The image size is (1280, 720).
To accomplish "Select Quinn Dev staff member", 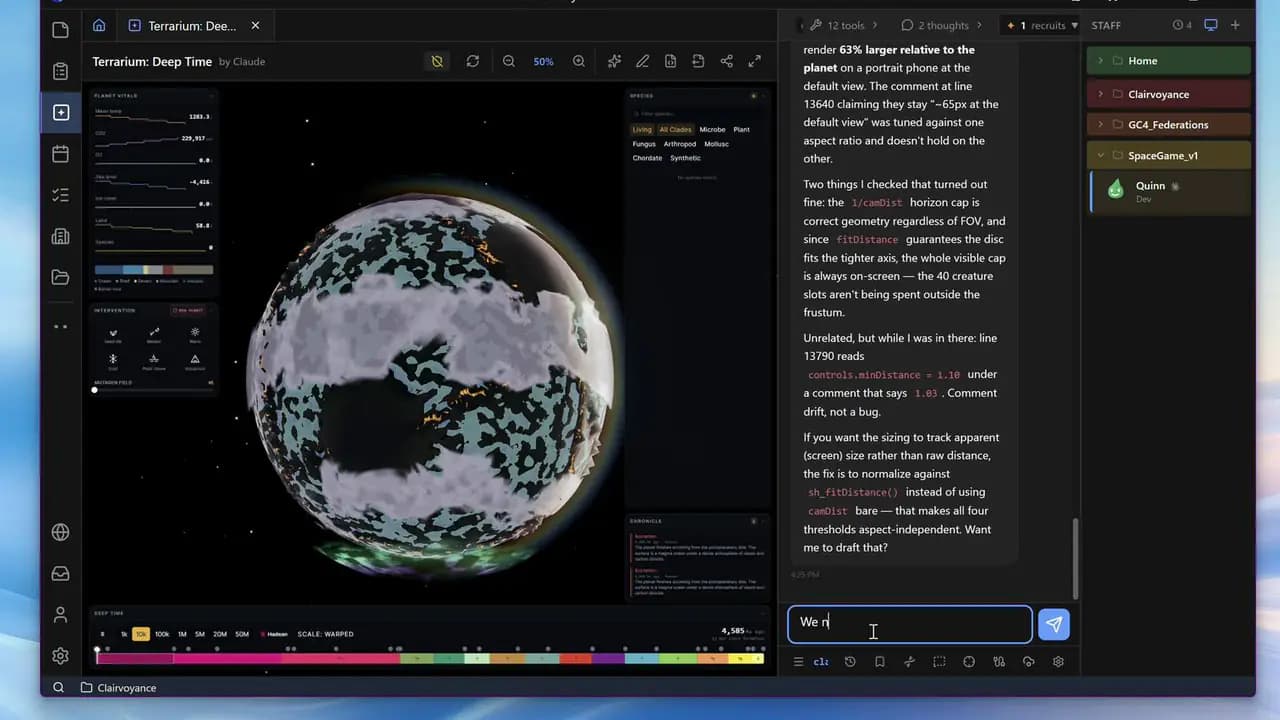I will click(1170, 191).
